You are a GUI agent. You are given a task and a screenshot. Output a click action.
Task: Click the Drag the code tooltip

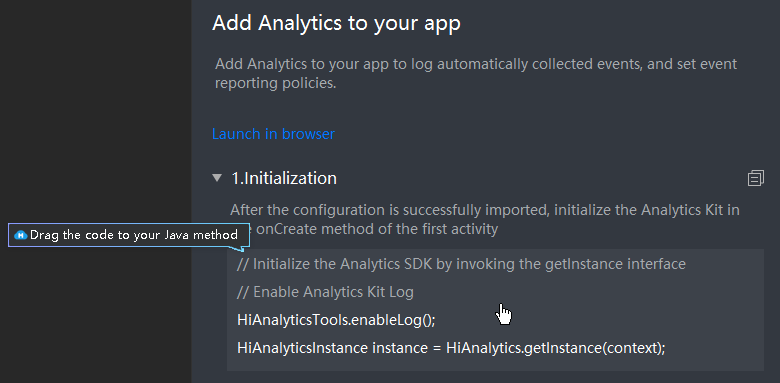[128, 235]
